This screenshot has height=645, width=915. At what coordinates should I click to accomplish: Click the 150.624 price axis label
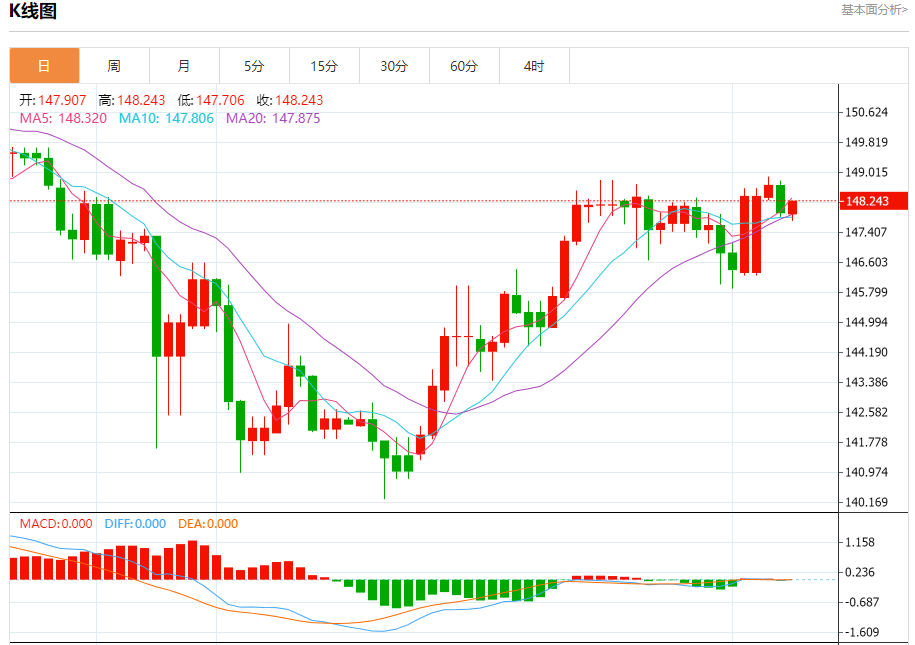[867, 112]
